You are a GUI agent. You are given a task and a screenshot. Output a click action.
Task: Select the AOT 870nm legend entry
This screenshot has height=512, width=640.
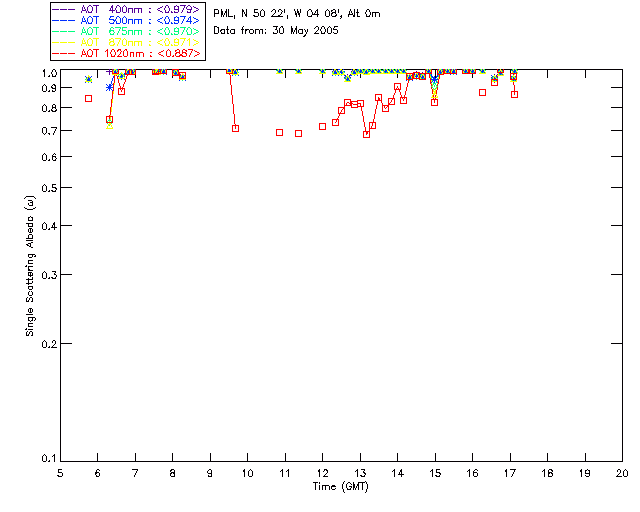point(126,42)
